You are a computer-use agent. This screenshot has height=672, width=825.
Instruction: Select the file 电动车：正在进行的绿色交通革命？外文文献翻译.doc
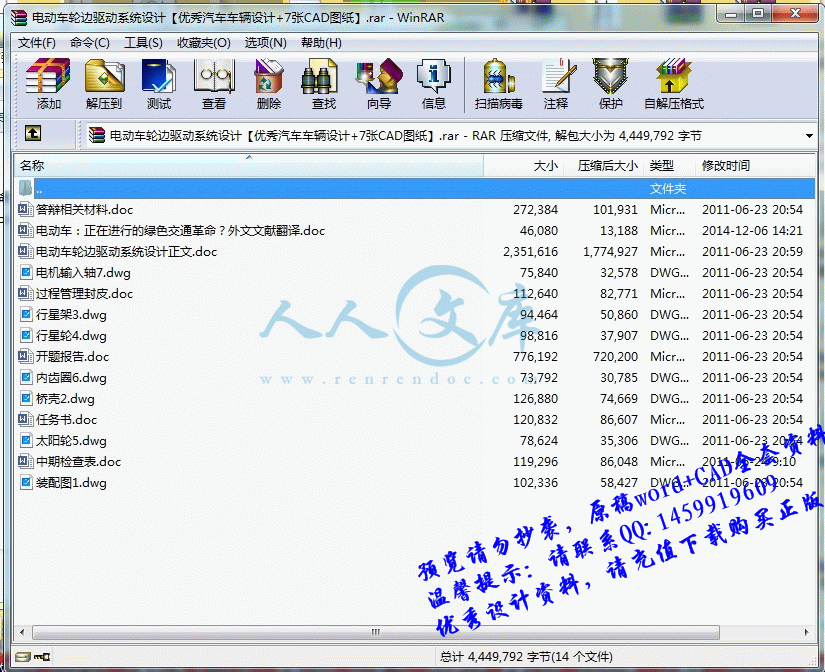click(x=180, y=230)
